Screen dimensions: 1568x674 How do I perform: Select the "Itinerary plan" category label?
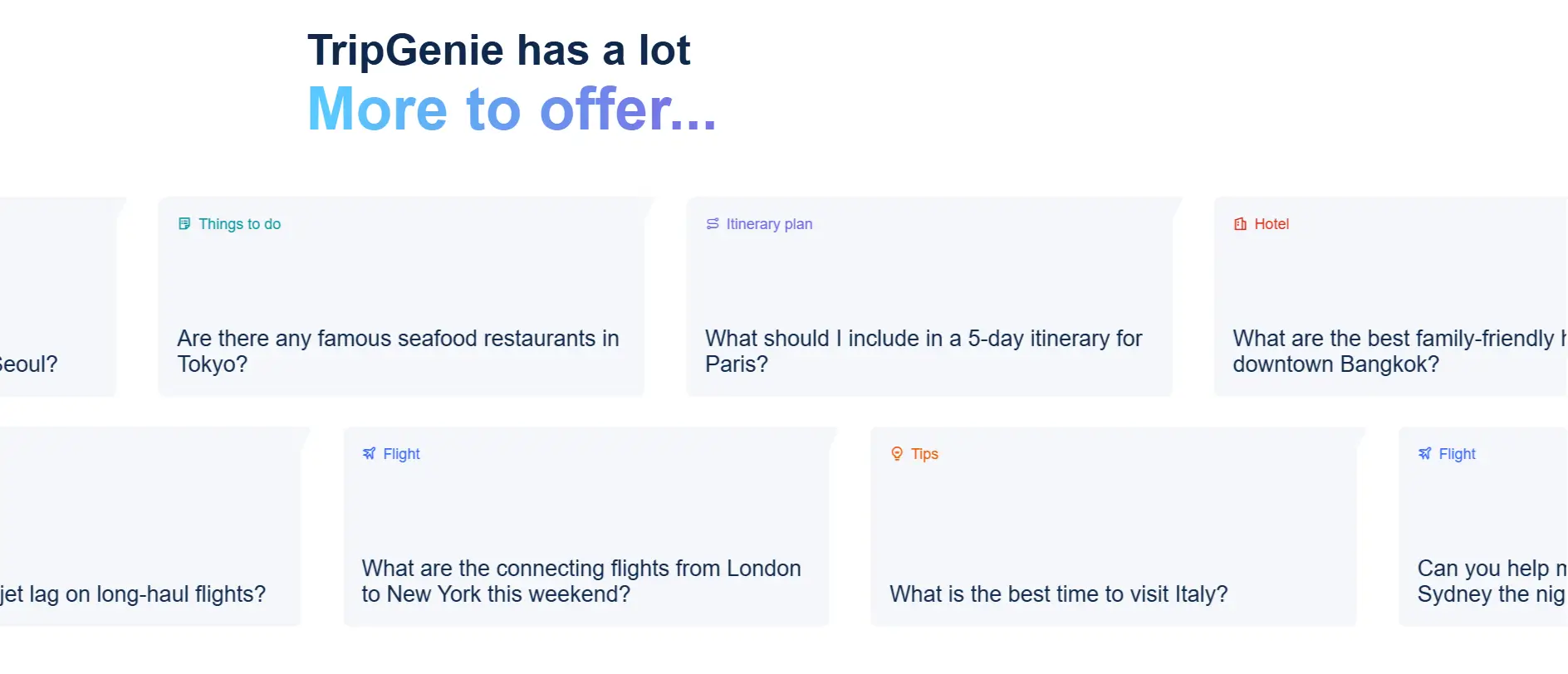(769, 224)
